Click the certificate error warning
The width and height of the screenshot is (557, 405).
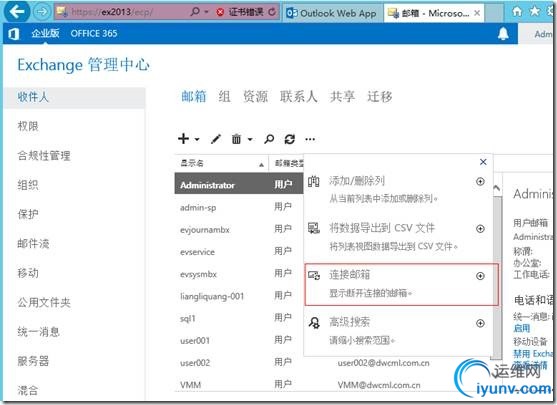point(239,12)
